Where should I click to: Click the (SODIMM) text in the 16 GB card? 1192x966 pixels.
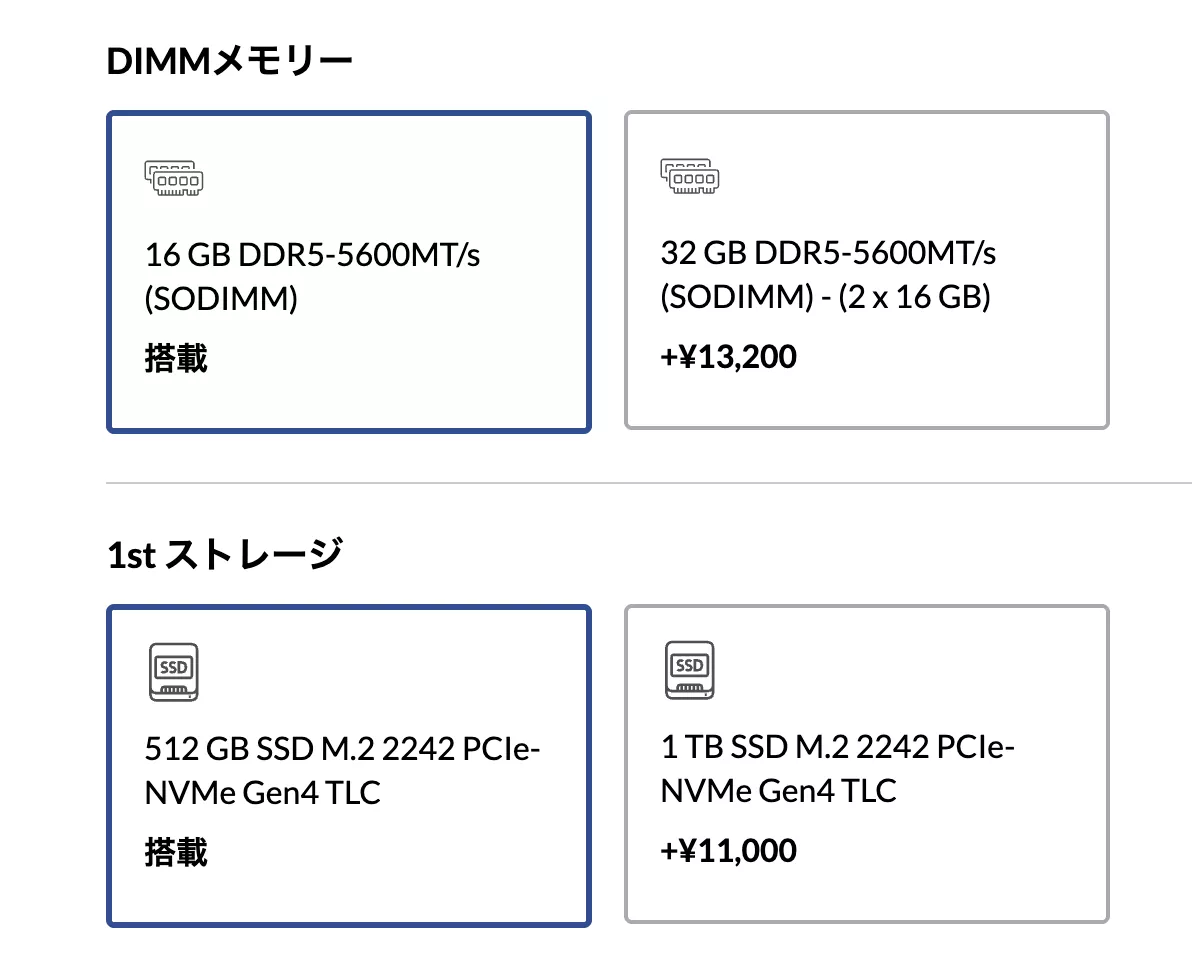click(221, 300)
